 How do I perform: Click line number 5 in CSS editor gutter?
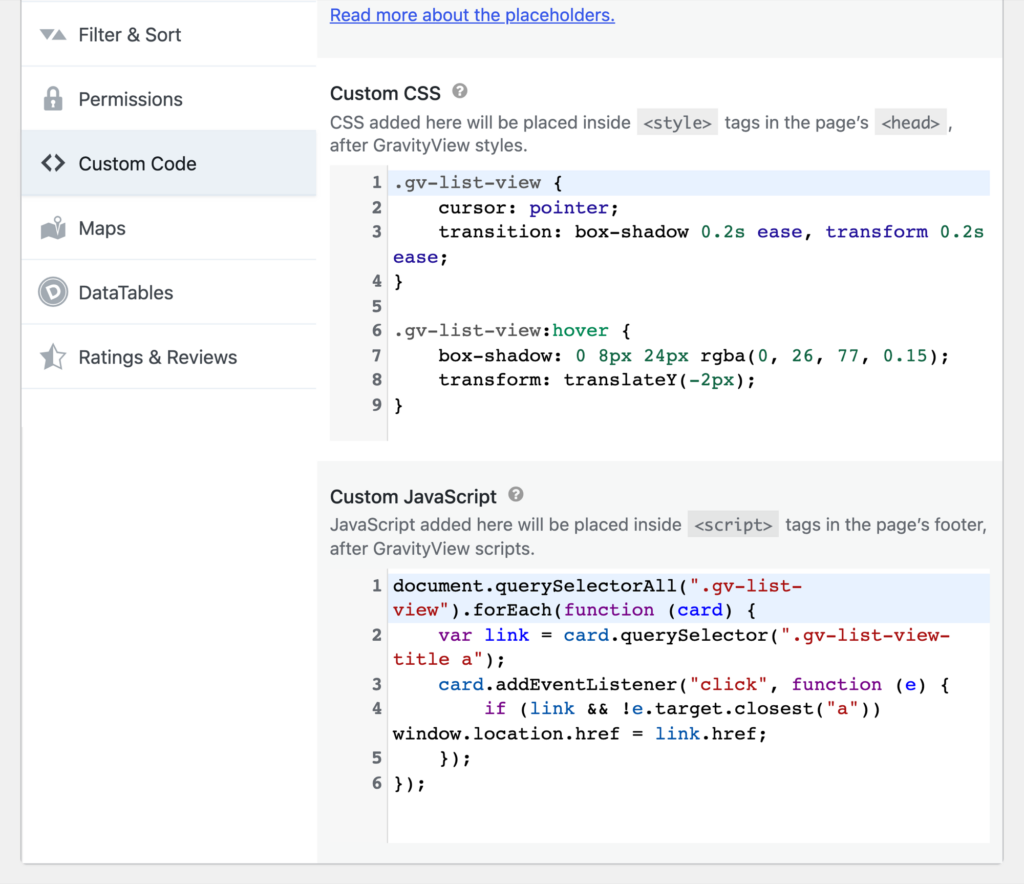(x=377, y=306)
